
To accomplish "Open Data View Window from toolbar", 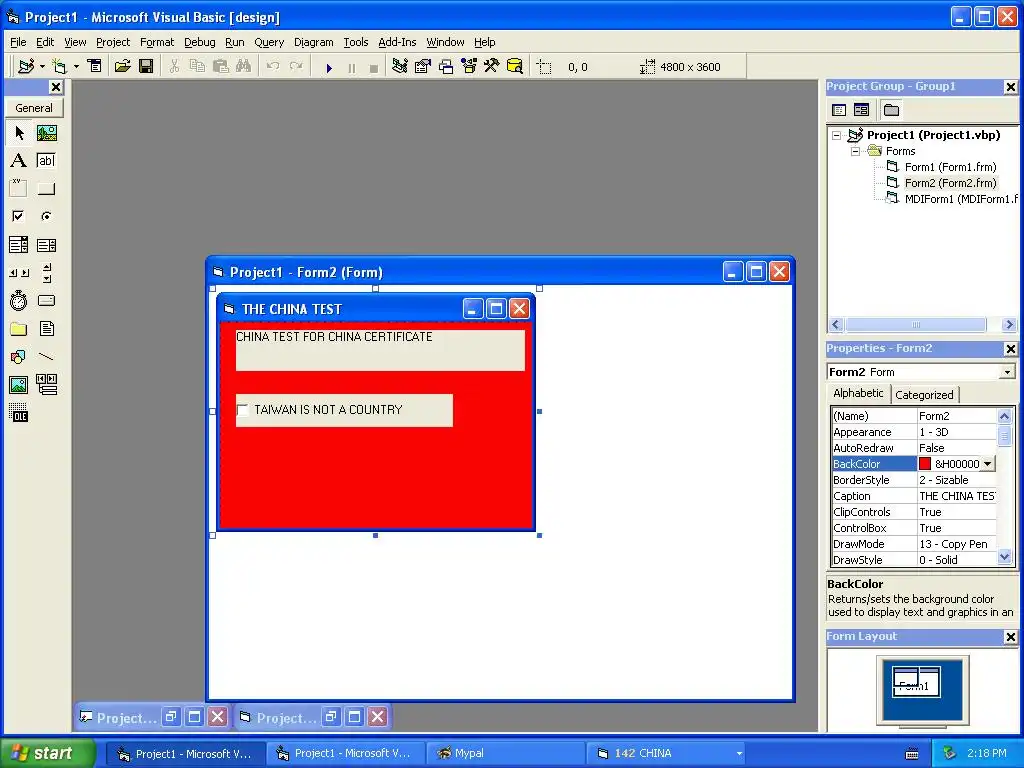I will (x=515, y=67).
